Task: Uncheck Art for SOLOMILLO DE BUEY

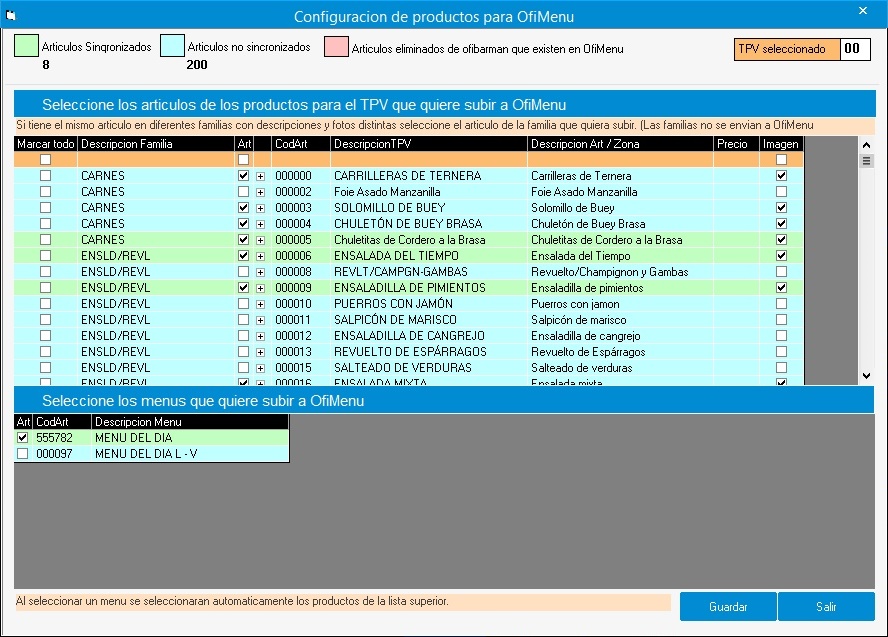Action: (244, 207)
